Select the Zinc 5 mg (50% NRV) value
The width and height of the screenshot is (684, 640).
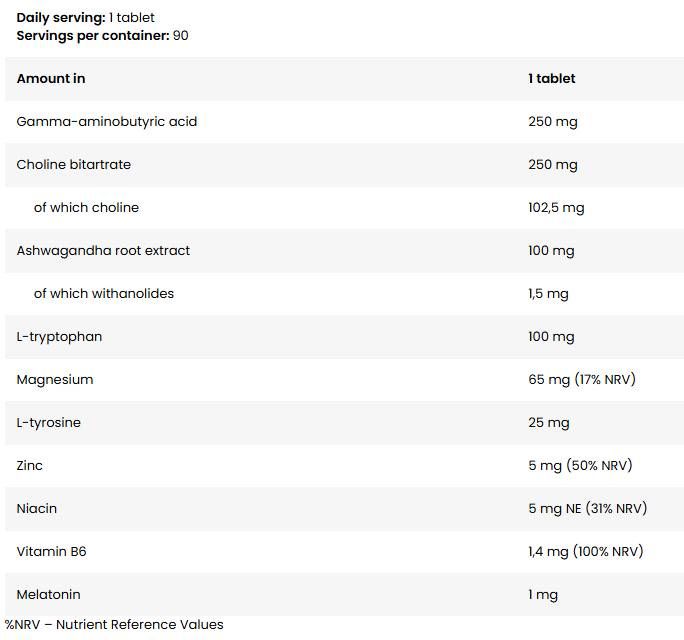pos(580,465)
